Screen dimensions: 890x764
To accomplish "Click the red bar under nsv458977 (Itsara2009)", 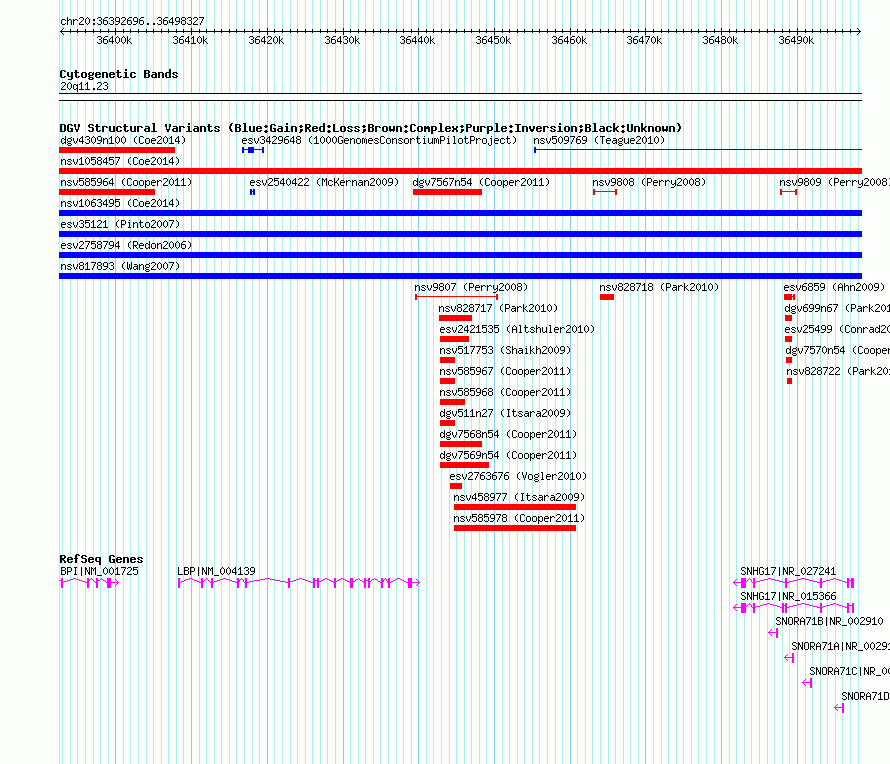I will [x=515, y=507].
